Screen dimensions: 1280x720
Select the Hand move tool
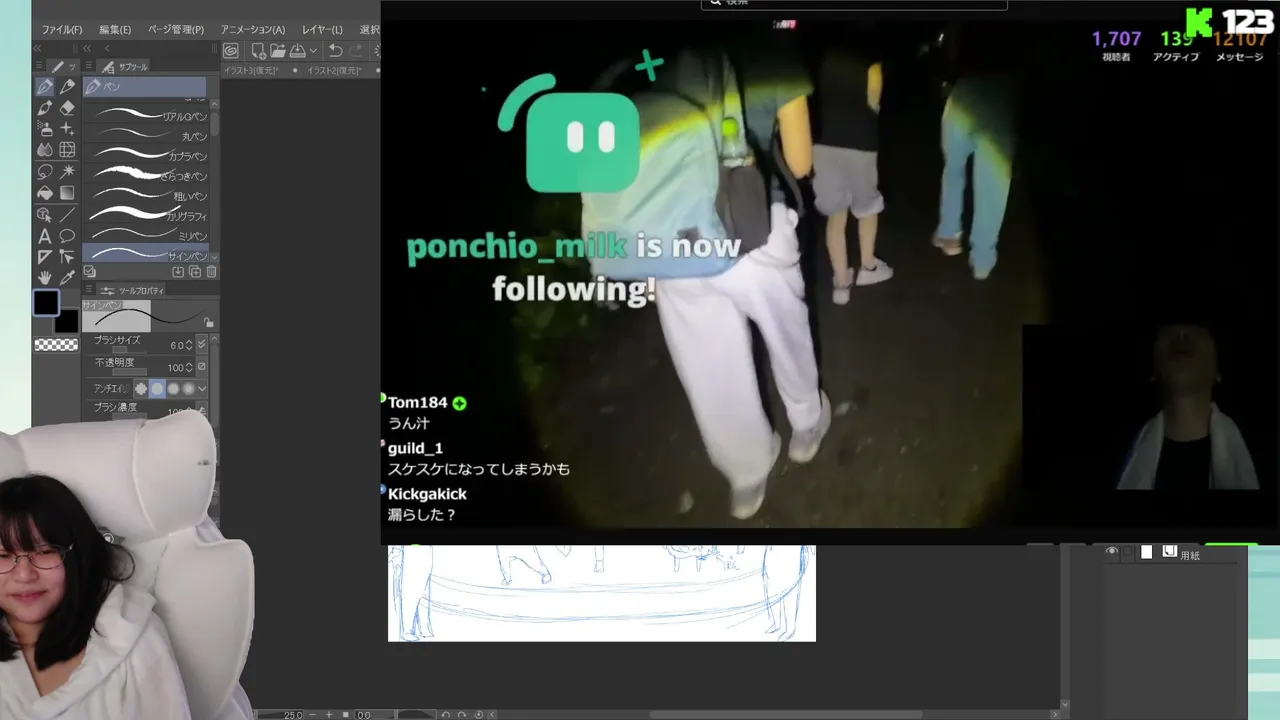(x=45, y=278)
